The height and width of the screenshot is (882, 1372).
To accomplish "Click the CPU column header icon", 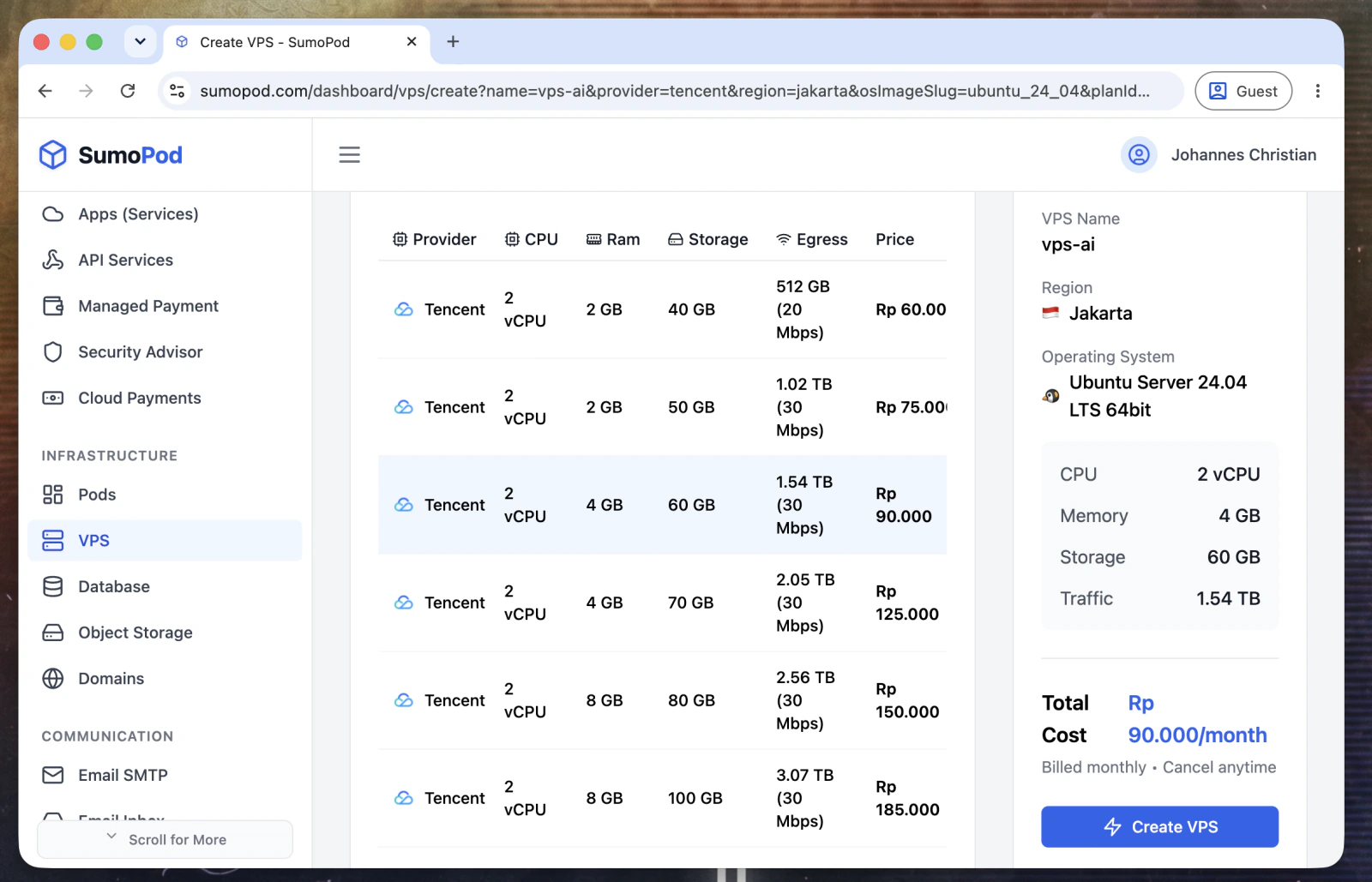I will 512,239.
